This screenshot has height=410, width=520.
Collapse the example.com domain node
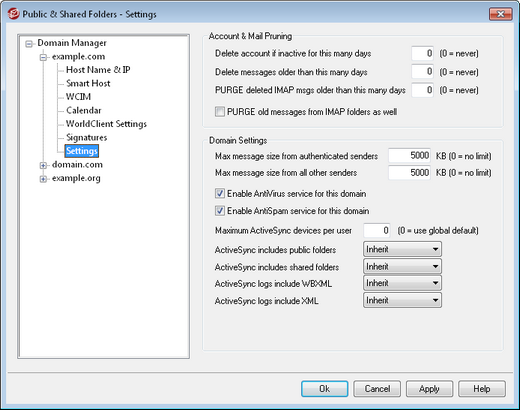(43, 57)
